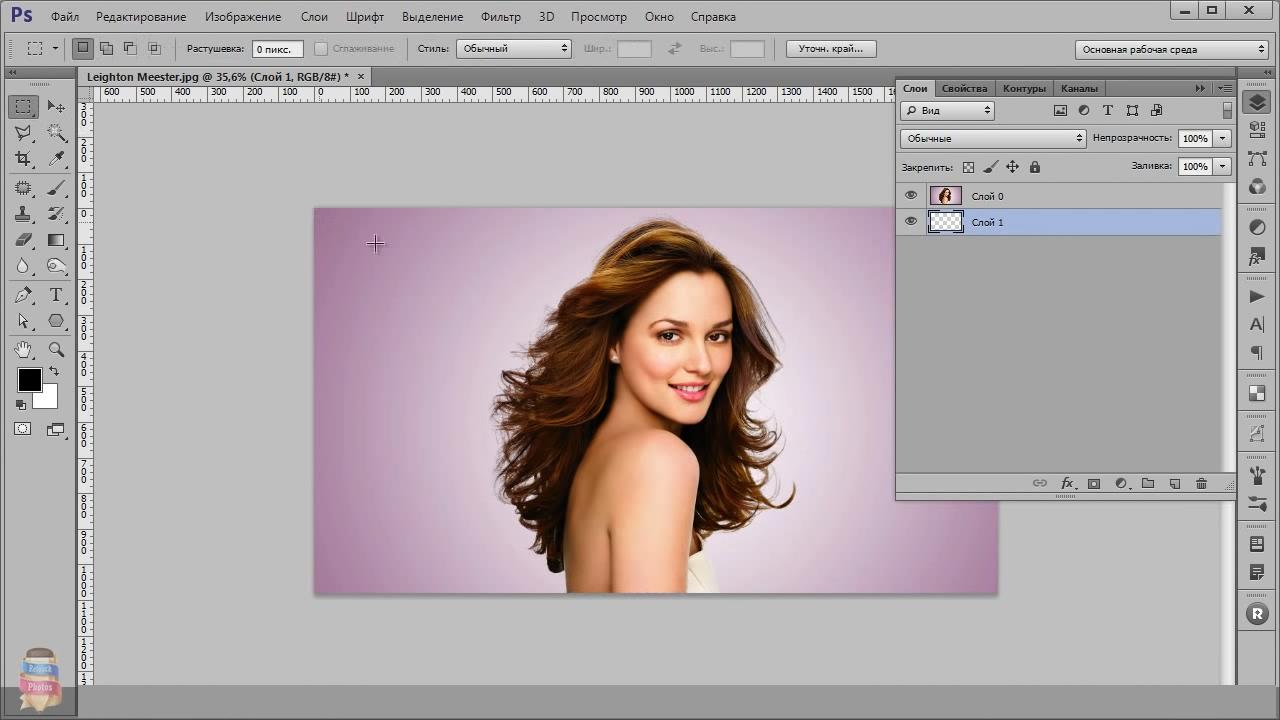Click the Растушевка input field
This screenshot has width=1280, height=720.
click(x=277, y=49)
